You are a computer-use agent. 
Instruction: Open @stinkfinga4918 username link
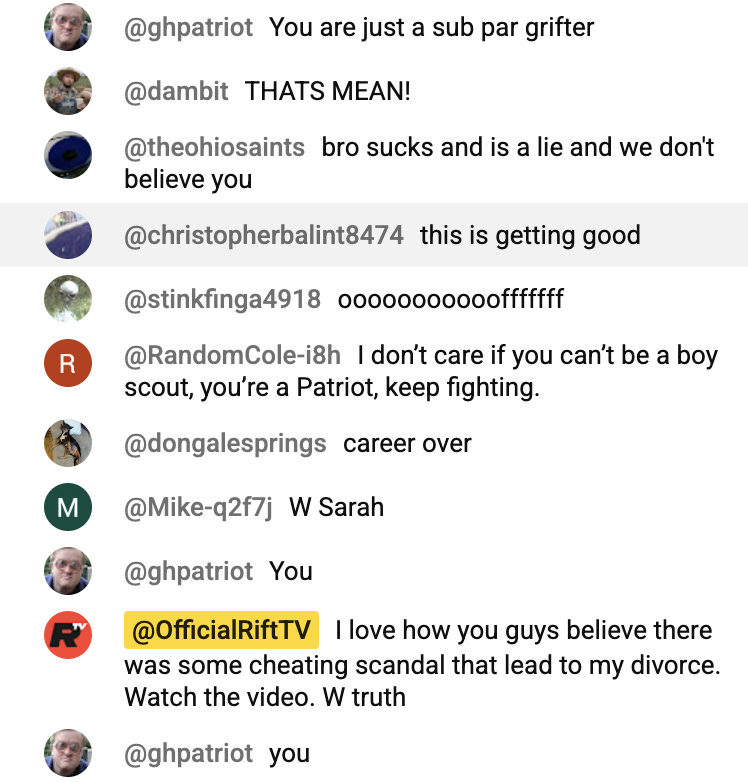222,299
